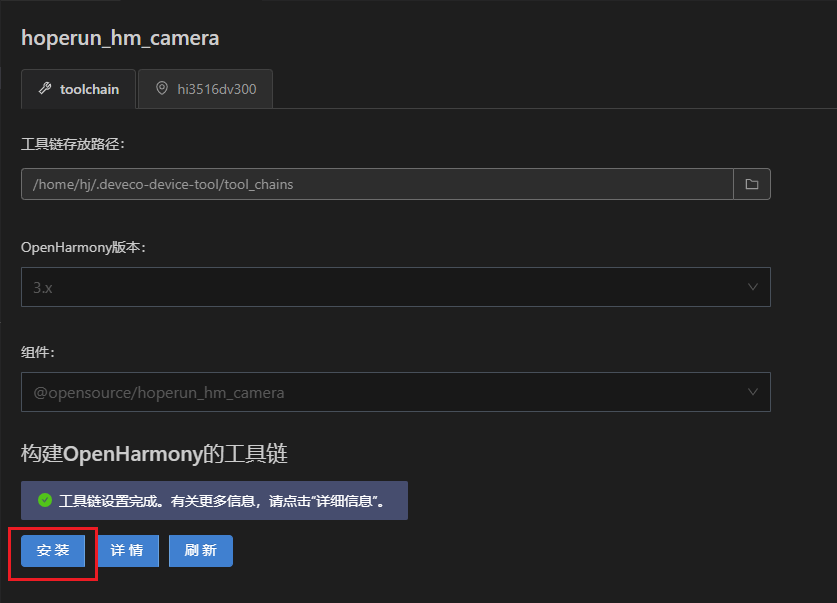Click the 工具链存放路径 label
The image size is (837, 603).
73,144
